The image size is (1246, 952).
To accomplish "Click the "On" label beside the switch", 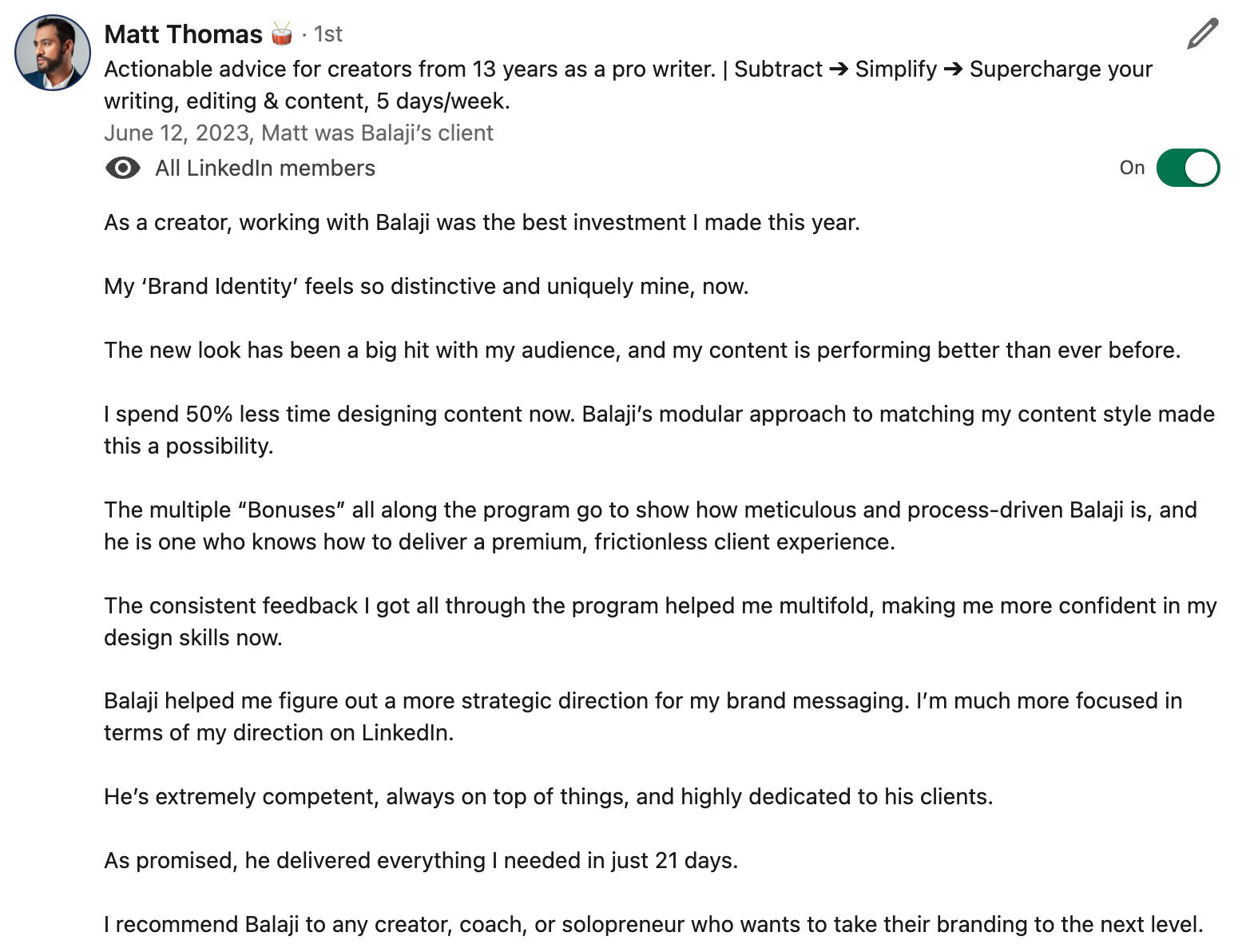I will tap(1131, 168).
